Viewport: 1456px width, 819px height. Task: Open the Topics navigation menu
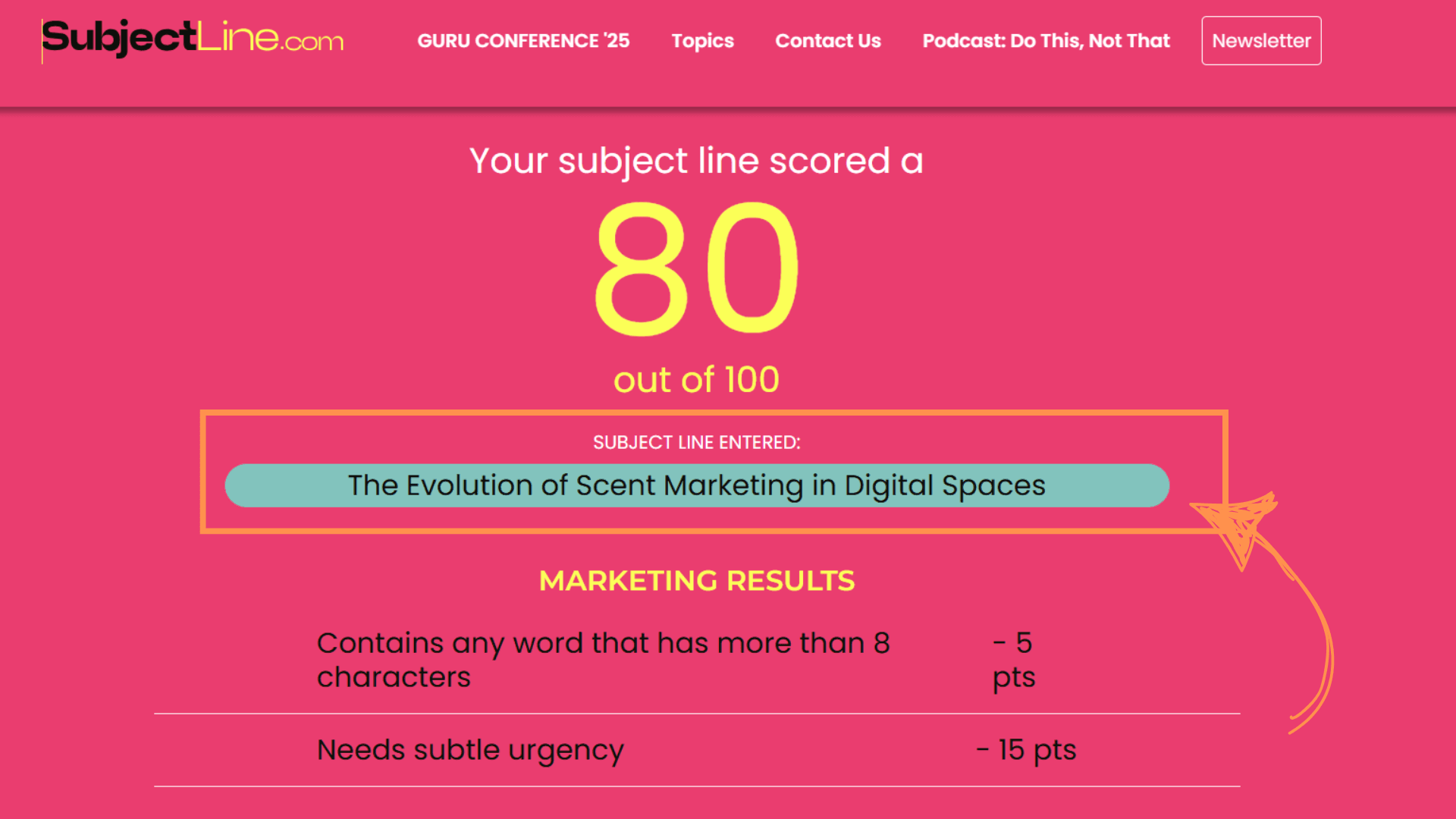[701, 41]
